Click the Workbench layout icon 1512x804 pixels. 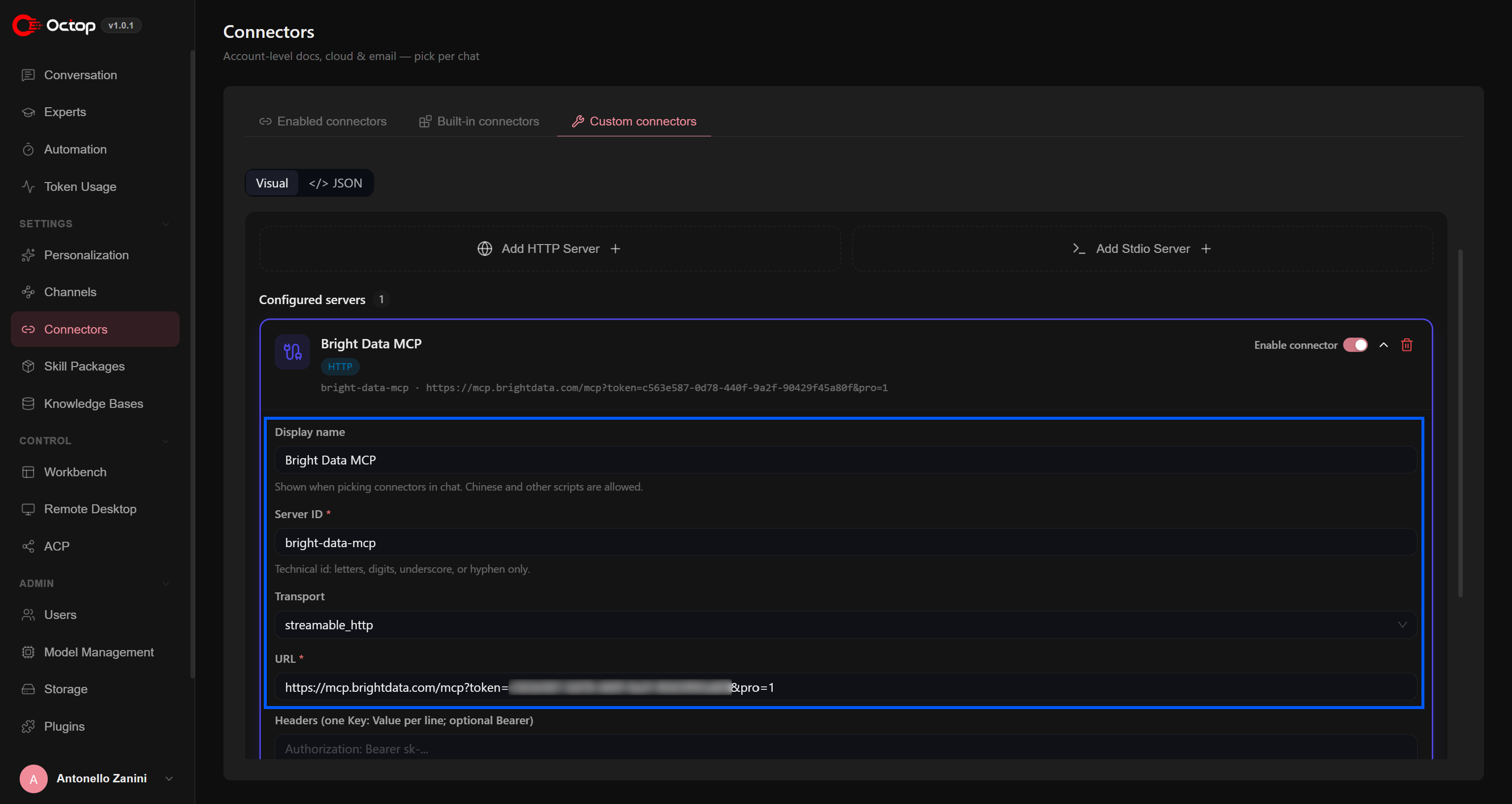coord(28,472)
